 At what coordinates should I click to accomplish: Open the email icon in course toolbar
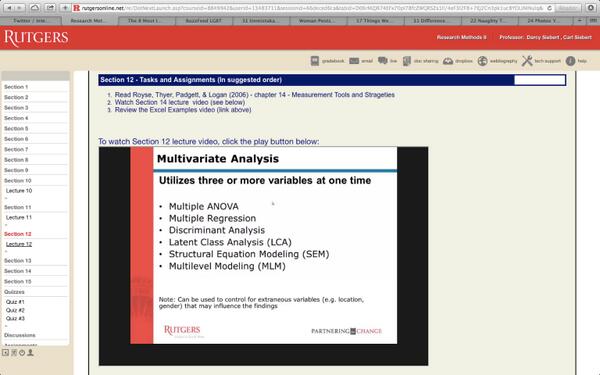pyautogui.click(x=354, y=61)
